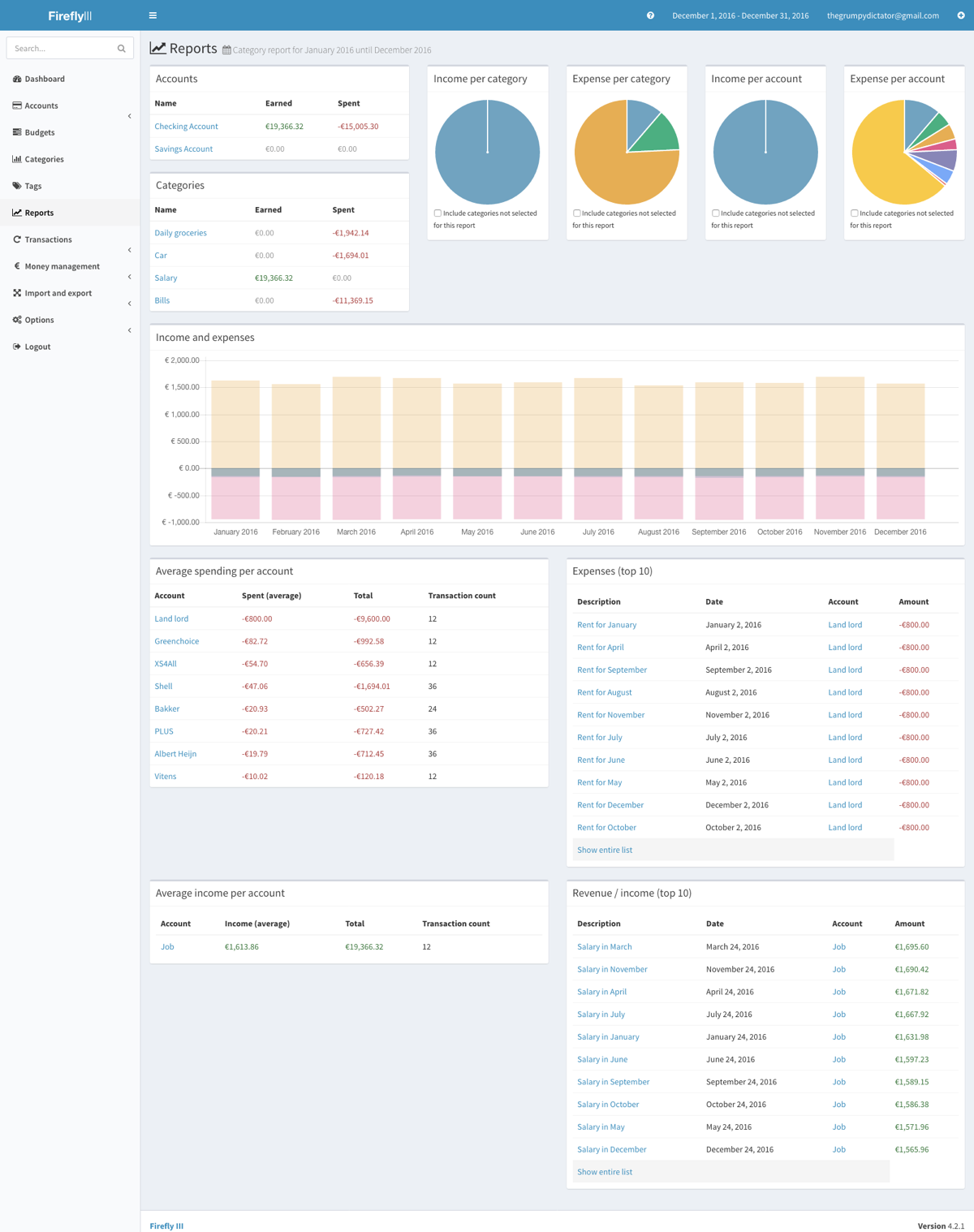The width and height of the screenshot is (974, 1232).
Task: Click the hamburger sidebar toggle icon
Action: (153, 15)
